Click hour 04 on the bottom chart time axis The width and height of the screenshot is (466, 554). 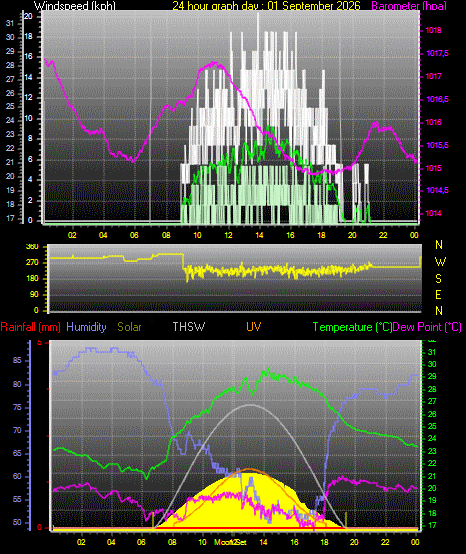pos(111,542)
